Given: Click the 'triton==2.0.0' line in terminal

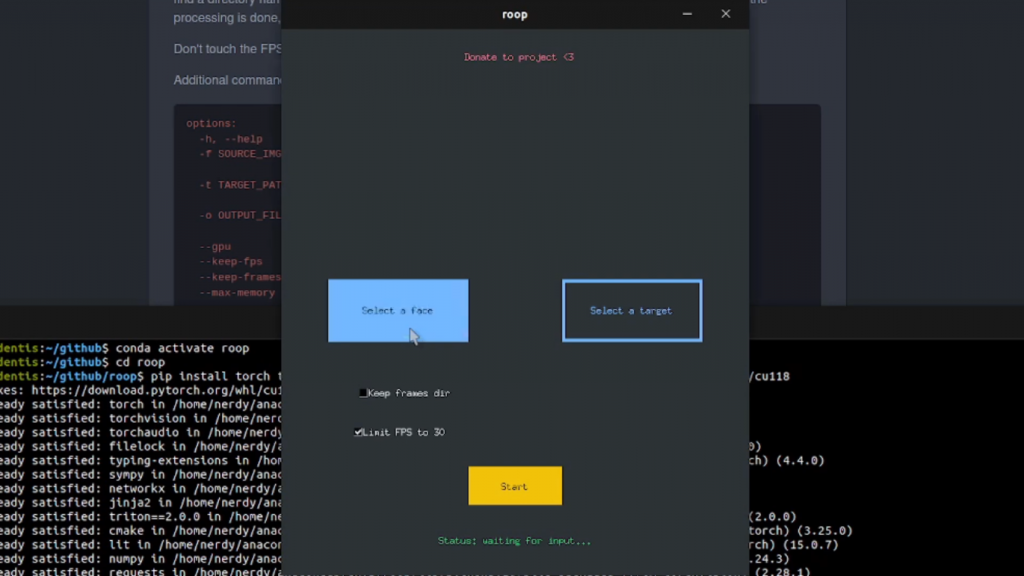Looking at the screenshot, I should click(140, 517).
